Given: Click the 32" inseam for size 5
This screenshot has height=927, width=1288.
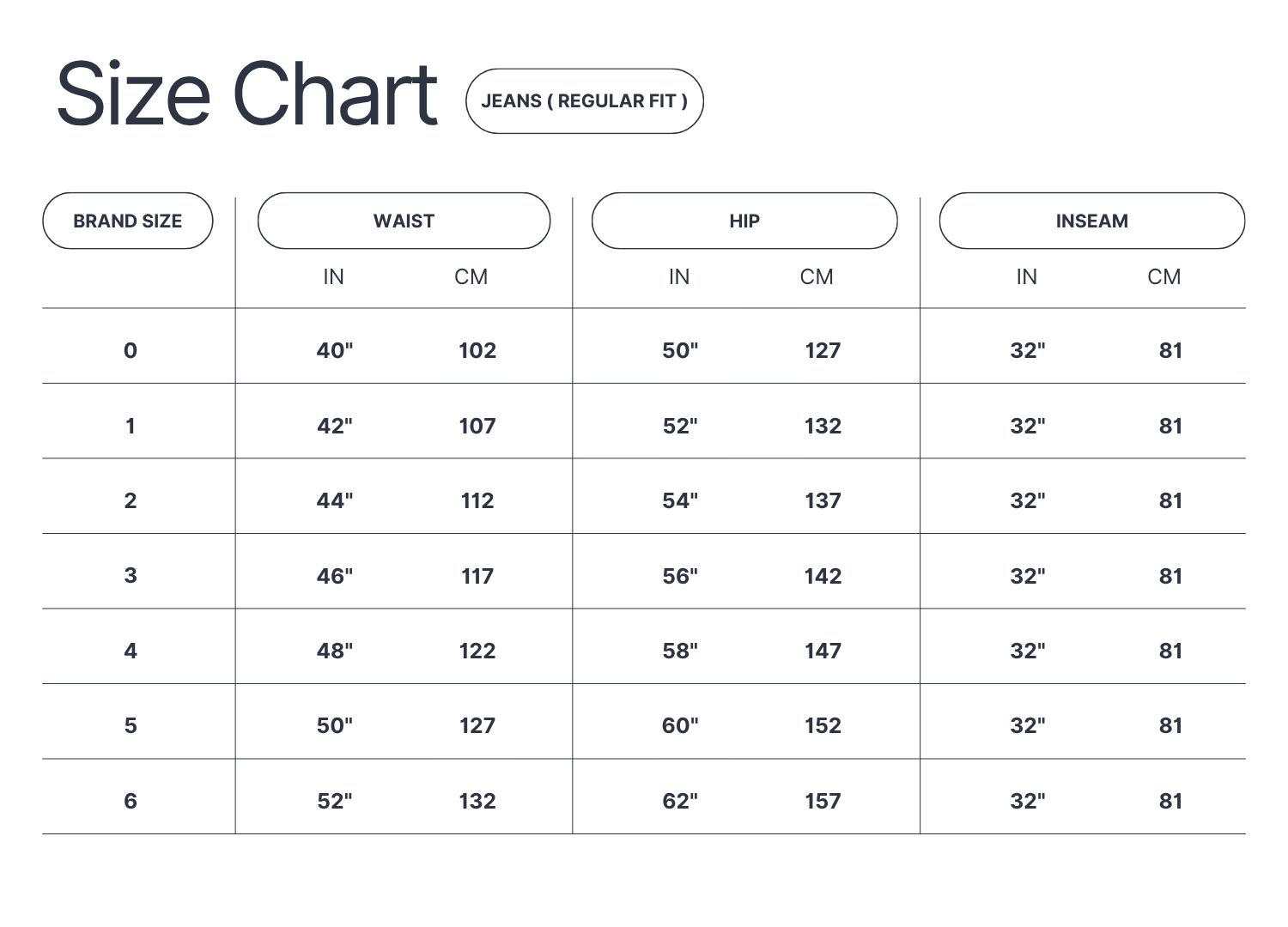Looking at the screenshot, I should coord(1028,726).
